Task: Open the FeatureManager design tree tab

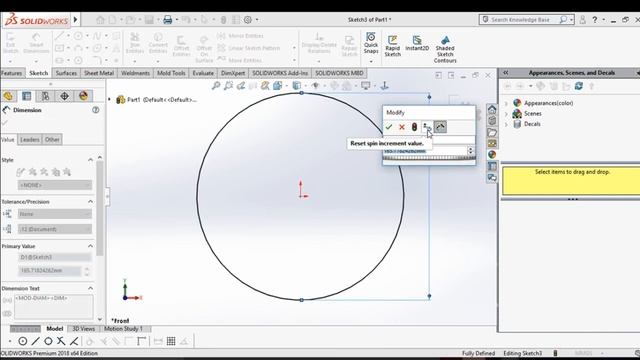Action: coord(8,96)
